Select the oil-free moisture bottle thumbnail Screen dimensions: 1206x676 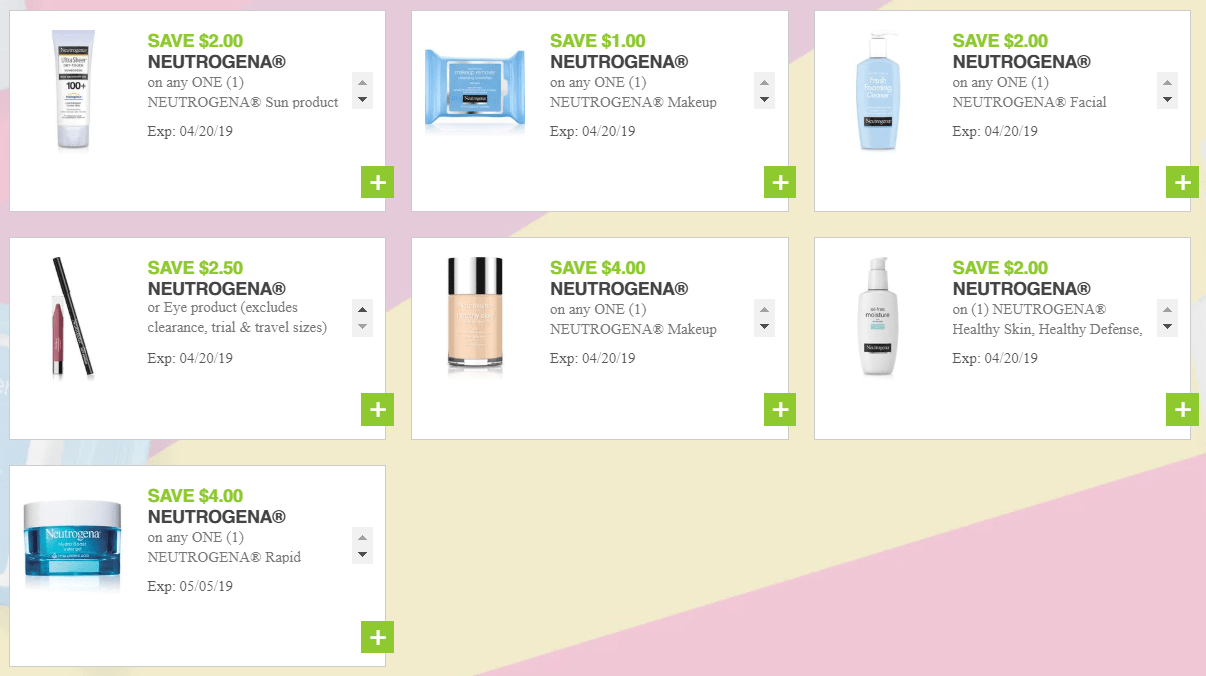point(878,317)
